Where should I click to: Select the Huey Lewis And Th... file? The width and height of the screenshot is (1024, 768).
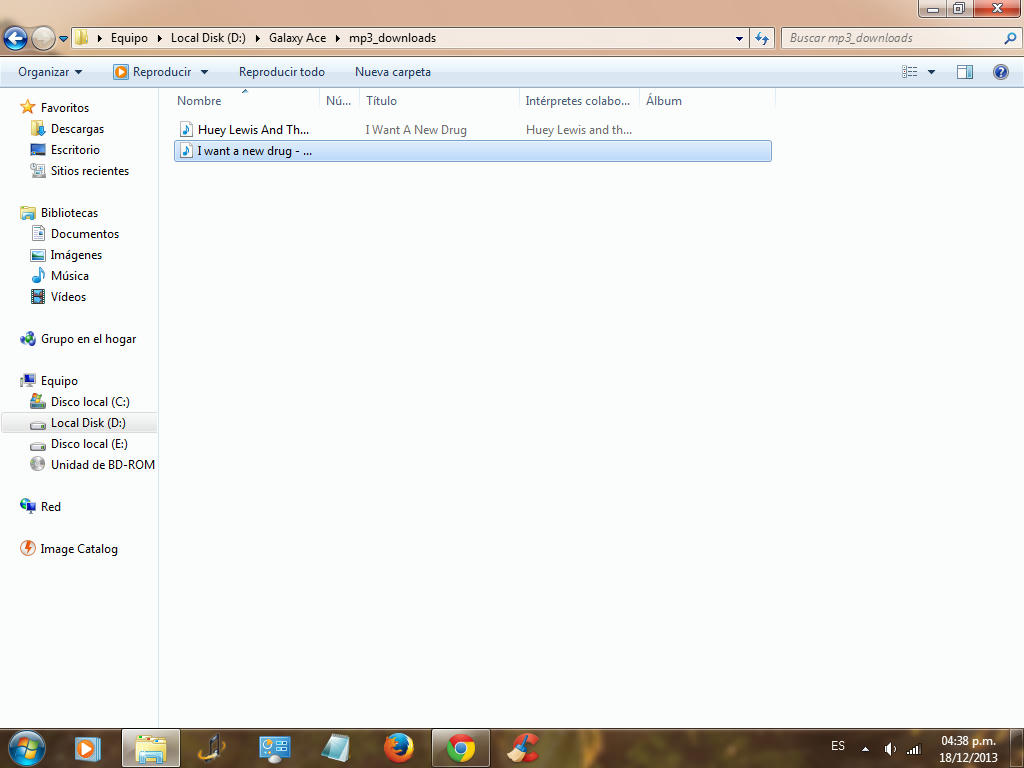253,130
